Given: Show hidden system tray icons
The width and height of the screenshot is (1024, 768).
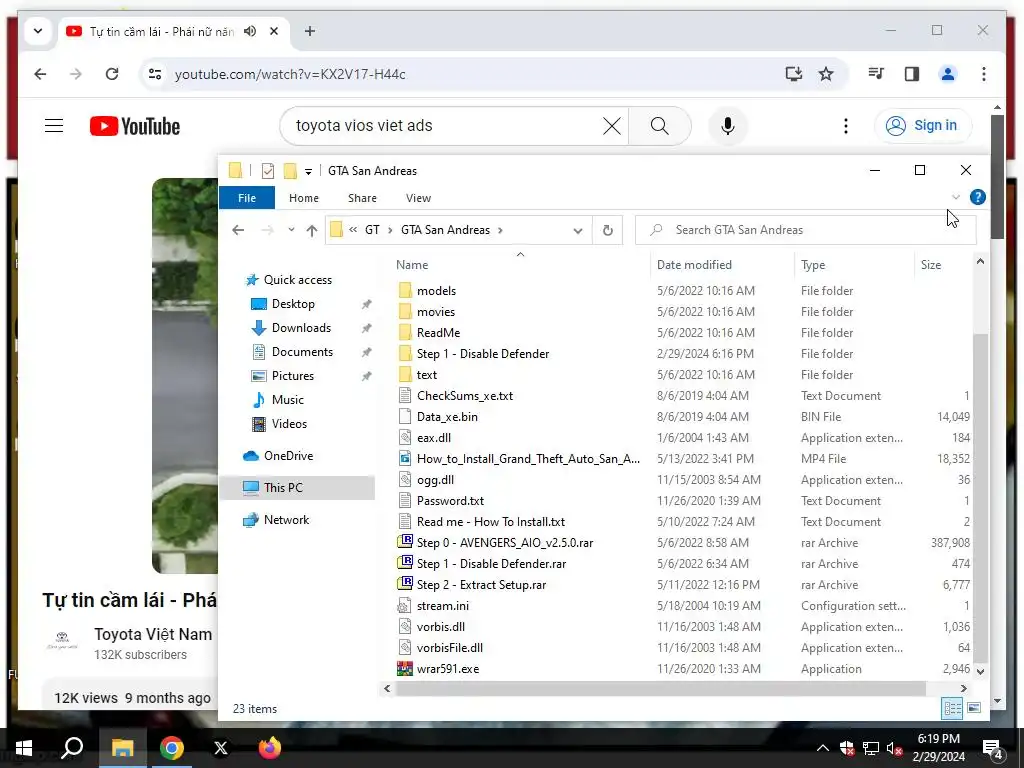Looking at the screenshot, I should coord(823,748).
